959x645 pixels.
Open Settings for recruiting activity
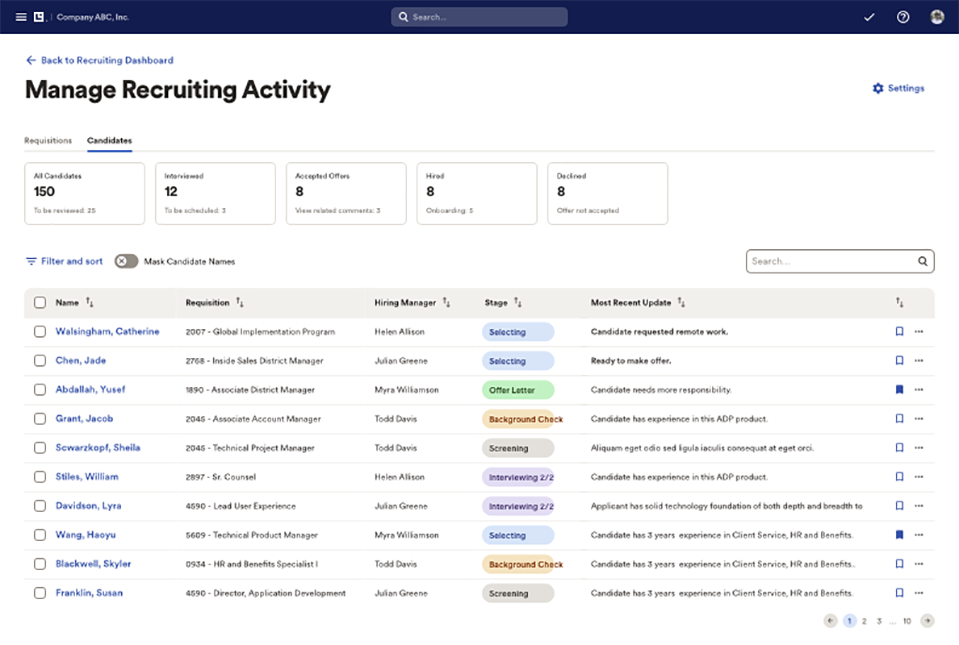click(x=898, y=88)
